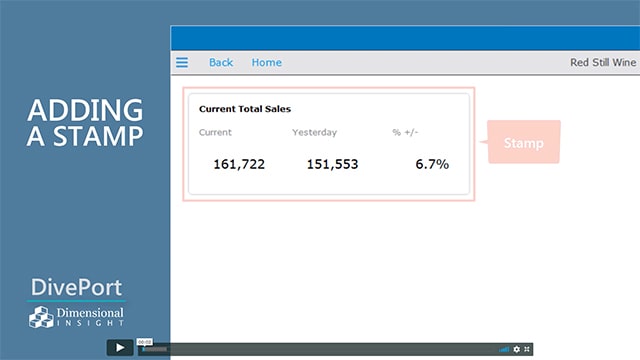Click the Yesterday column header
This screenshot has height=360, width=640.
(x=314, y=132)
